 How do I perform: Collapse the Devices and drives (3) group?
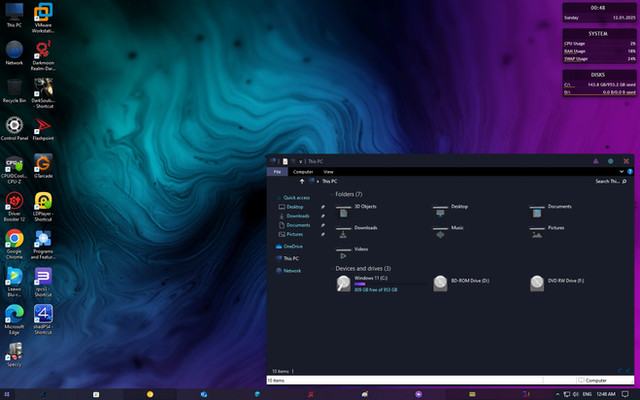click(332, 269)
